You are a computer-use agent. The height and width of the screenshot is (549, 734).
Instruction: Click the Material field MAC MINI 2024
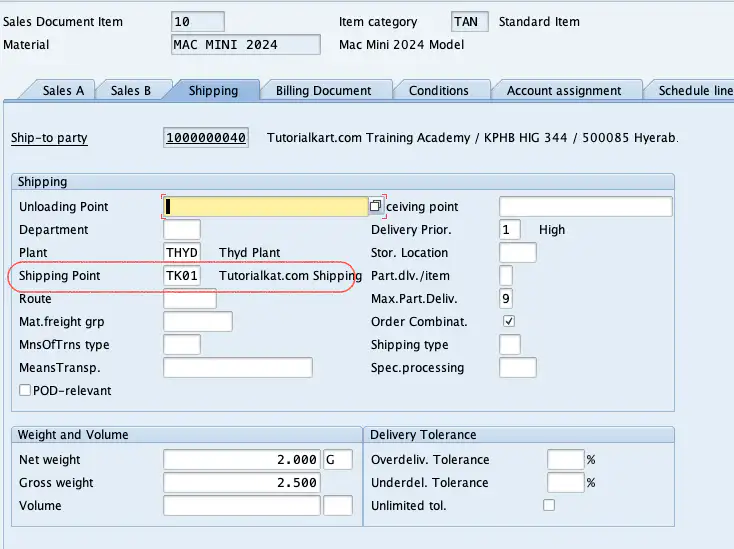pyautogui.click(x=246, y=44)
